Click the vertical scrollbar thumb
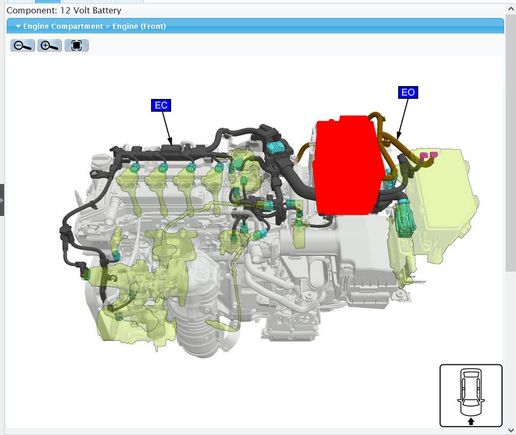The image size is (516, 435). 511,143
